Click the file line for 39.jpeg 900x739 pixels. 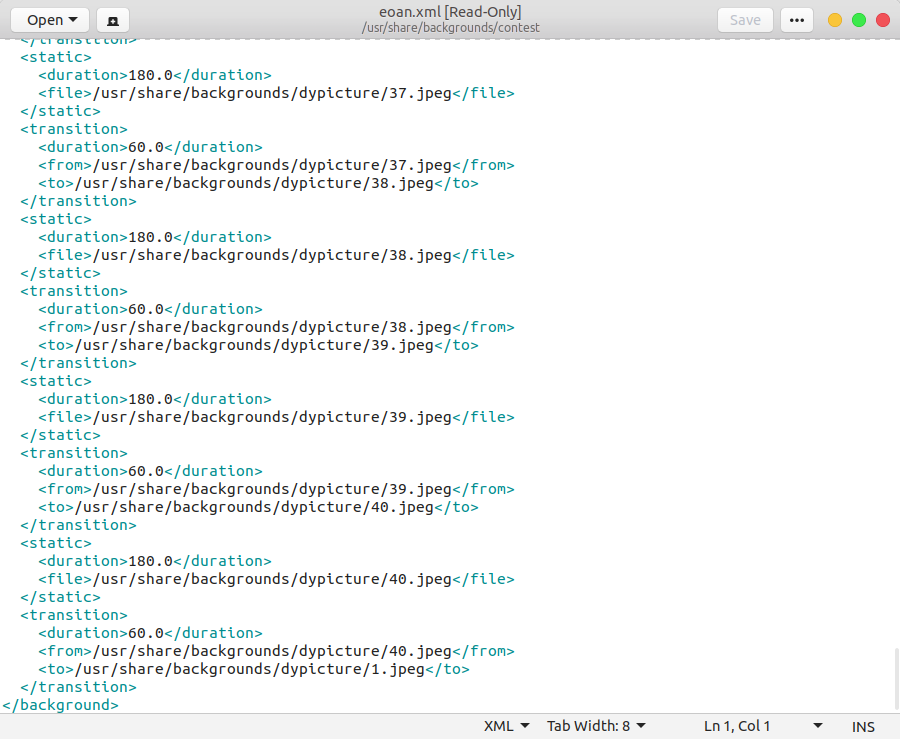[276, 417]
